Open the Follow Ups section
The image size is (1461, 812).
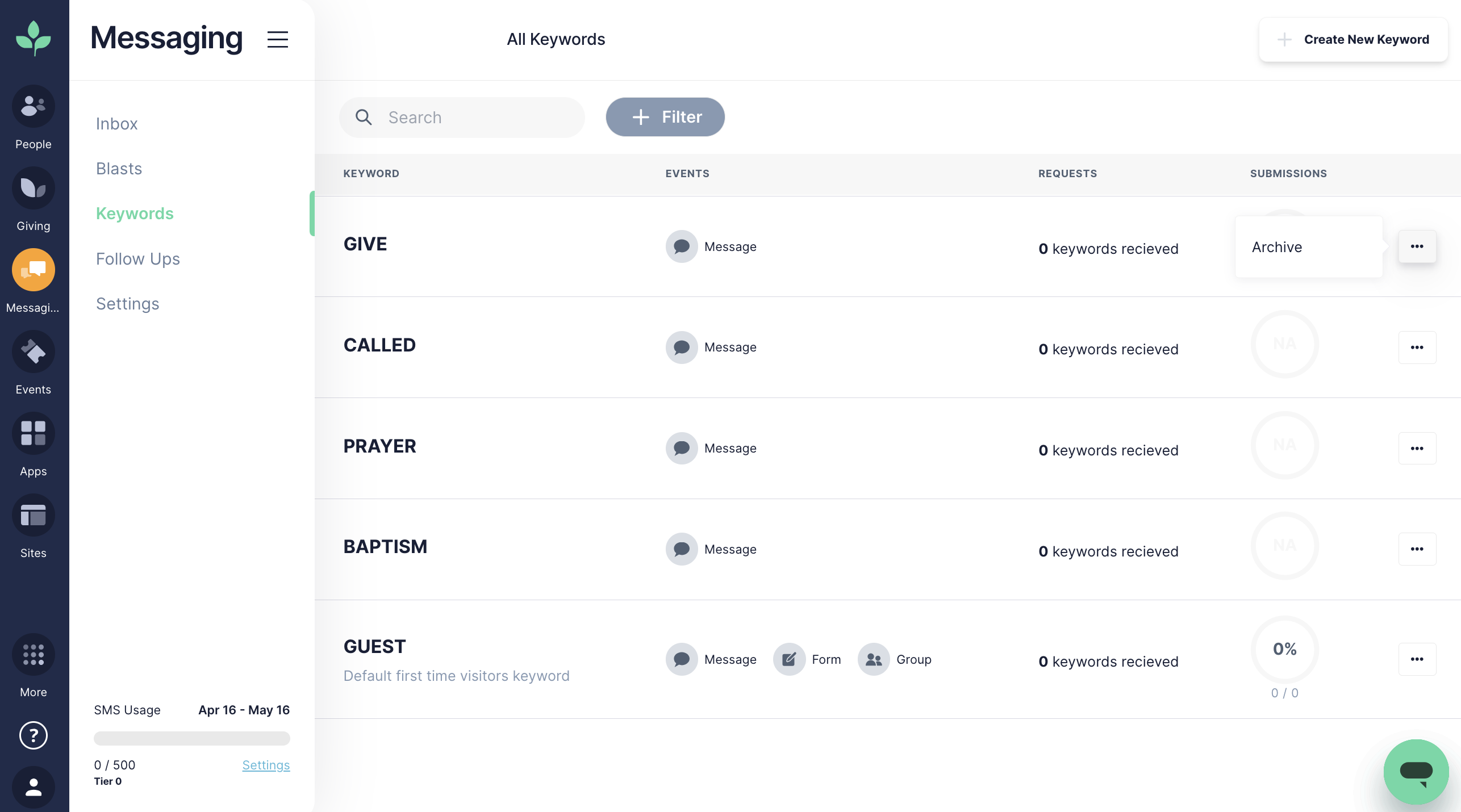tap(138, 259)
